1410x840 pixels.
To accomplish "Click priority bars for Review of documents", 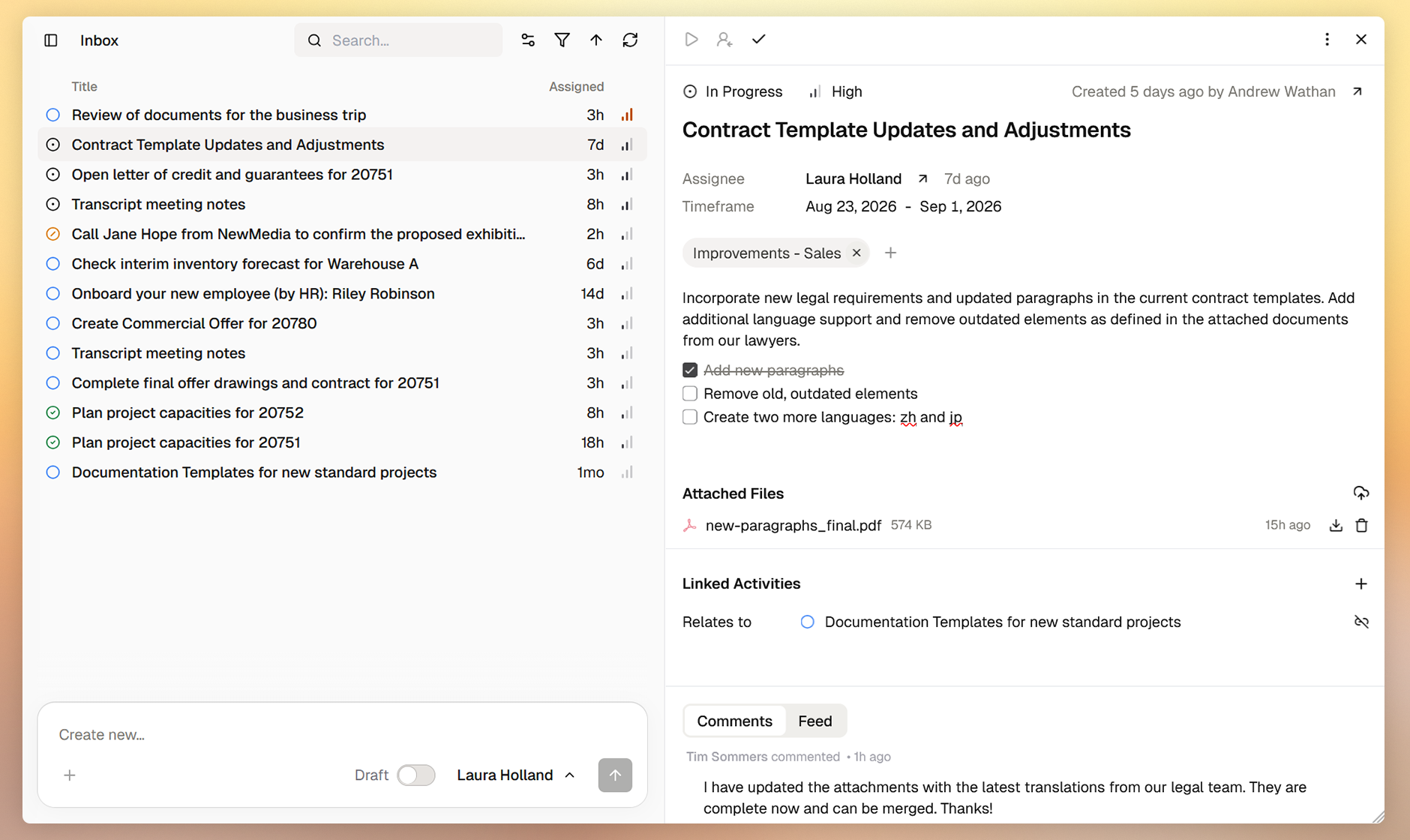I will coord(627,115).
